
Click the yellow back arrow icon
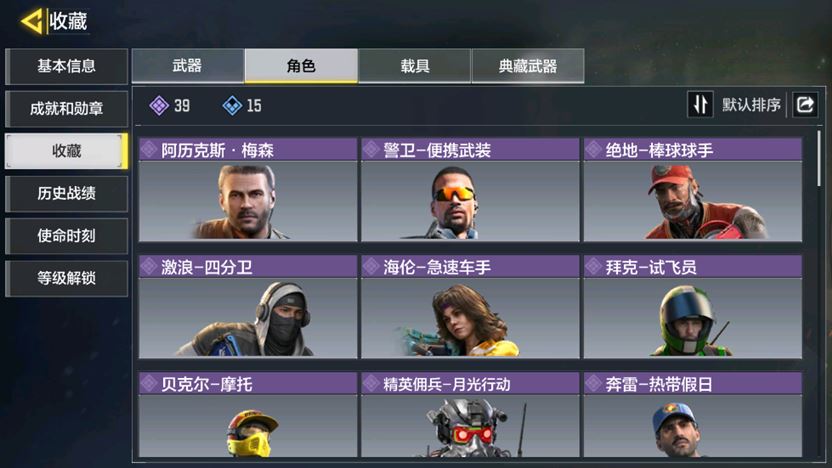point(32,22)
